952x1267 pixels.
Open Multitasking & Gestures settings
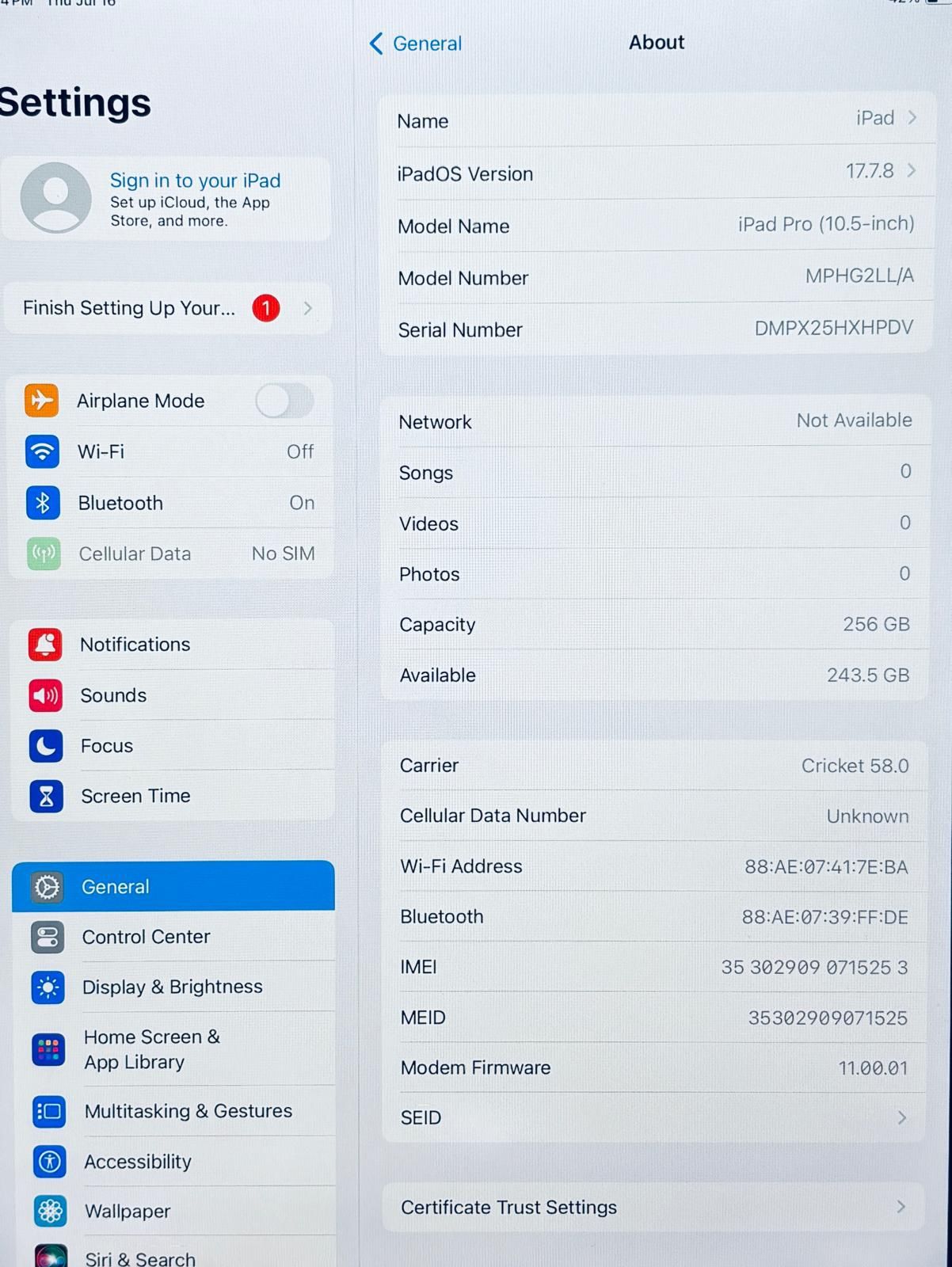tap(175, 1112)
